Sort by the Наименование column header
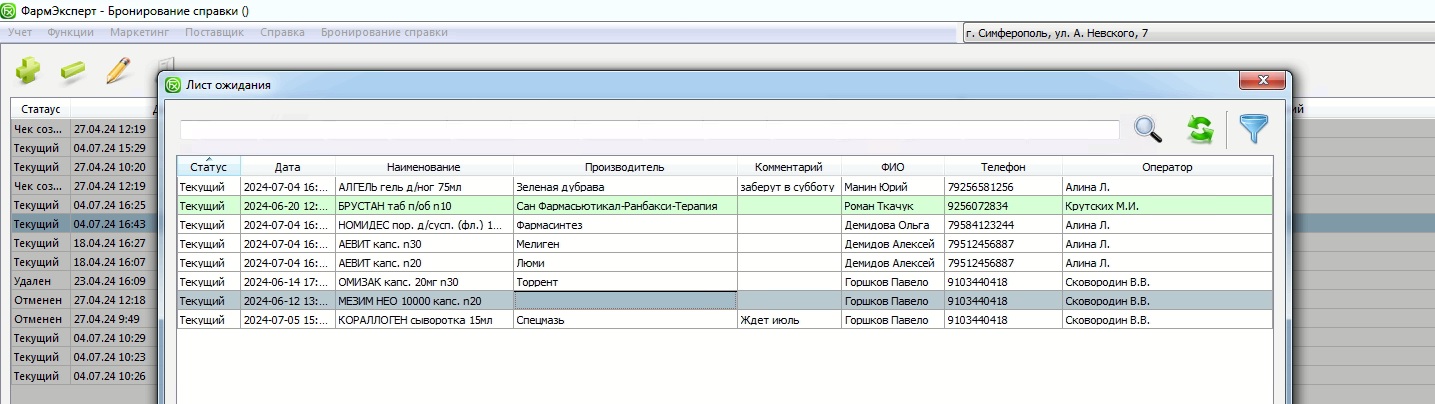The width and height of the screenshot is (1435, 404). click(424, 167)
